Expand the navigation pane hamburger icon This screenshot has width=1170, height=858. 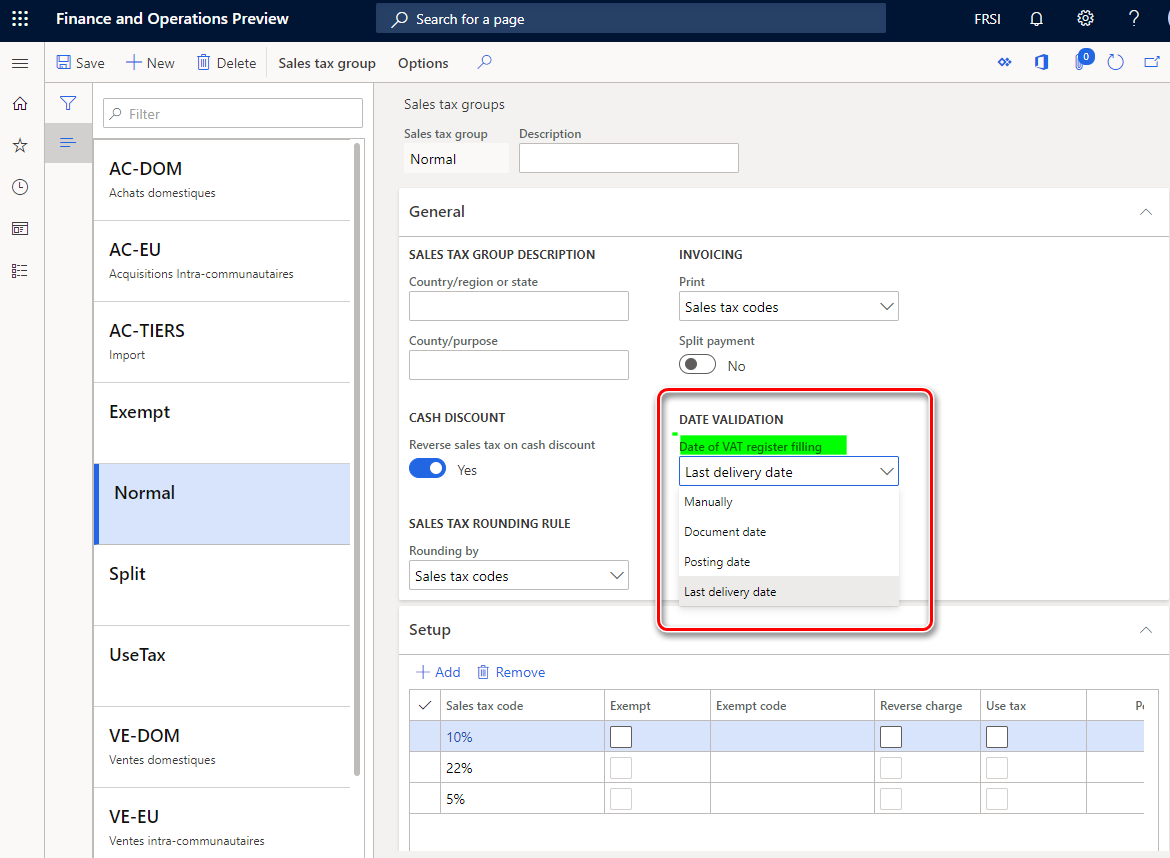point(20,62)
